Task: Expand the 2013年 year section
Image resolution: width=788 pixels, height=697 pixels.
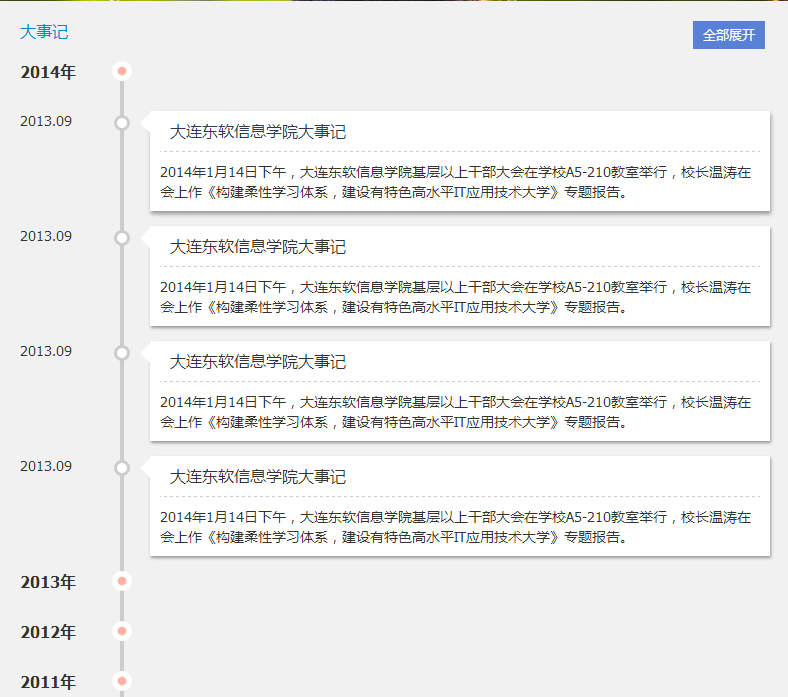Action: (48, 582)
